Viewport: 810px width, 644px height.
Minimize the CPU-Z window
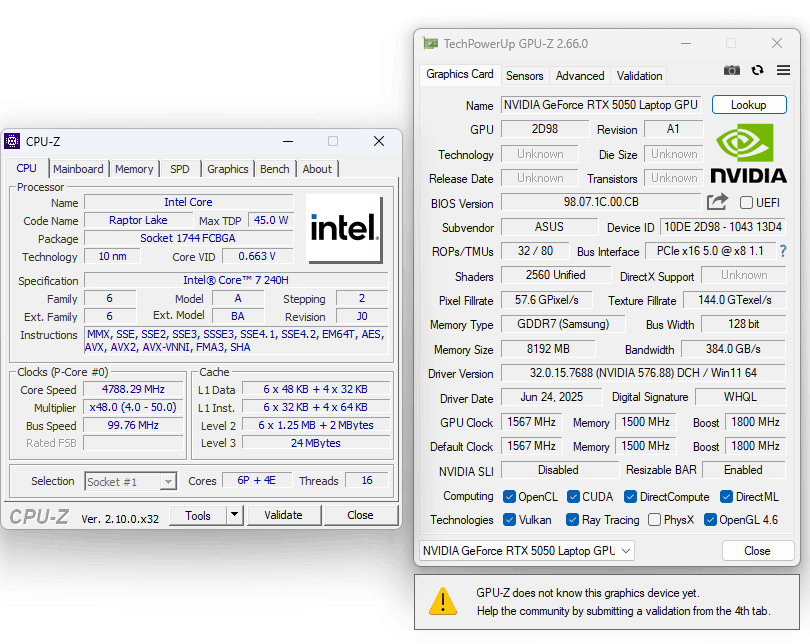point(288,141)
